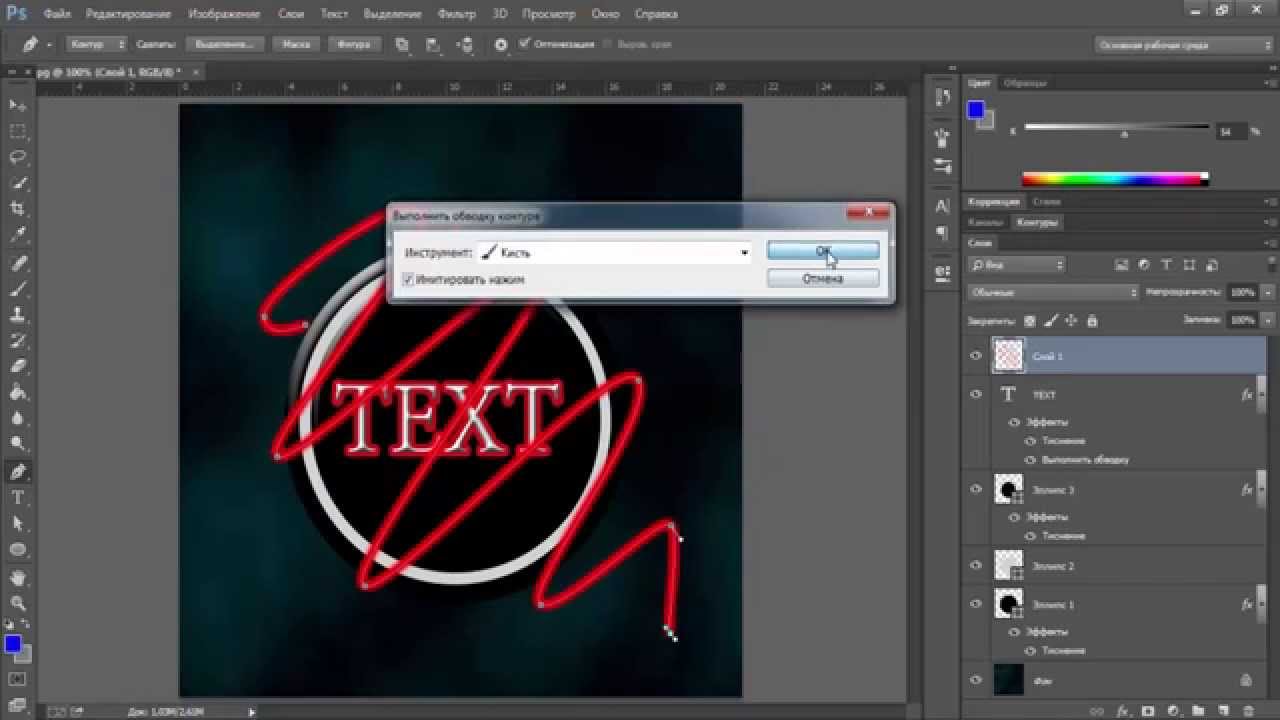Click the add layer mask icon
The image size is (1280, 720).
tap(1148, 711)
